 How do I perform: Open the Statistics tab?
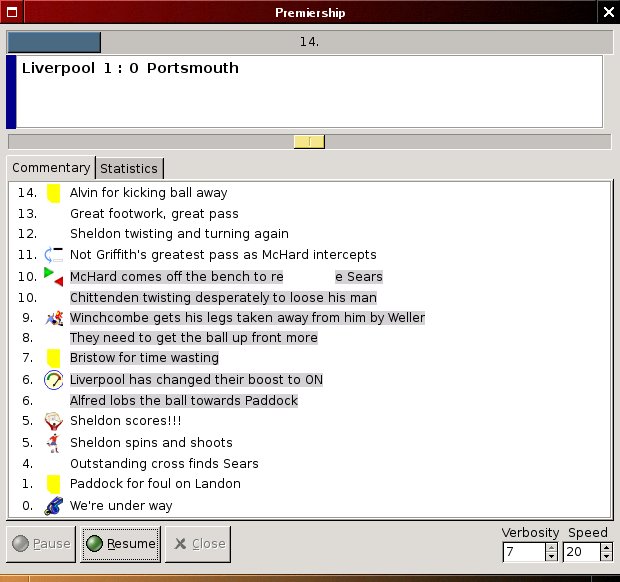point(129,169)
